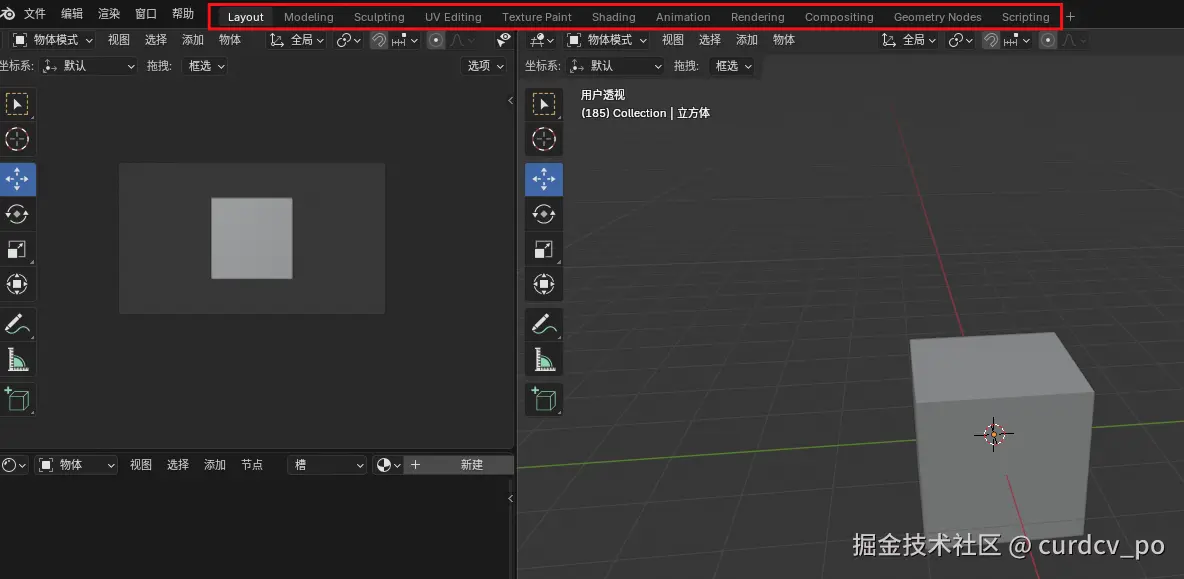Image resolution: width=1184 pixels, height=579 pixels.
Task: Open 坐标系 默认 dropdown in left viewport
Action: click(89, 66)
